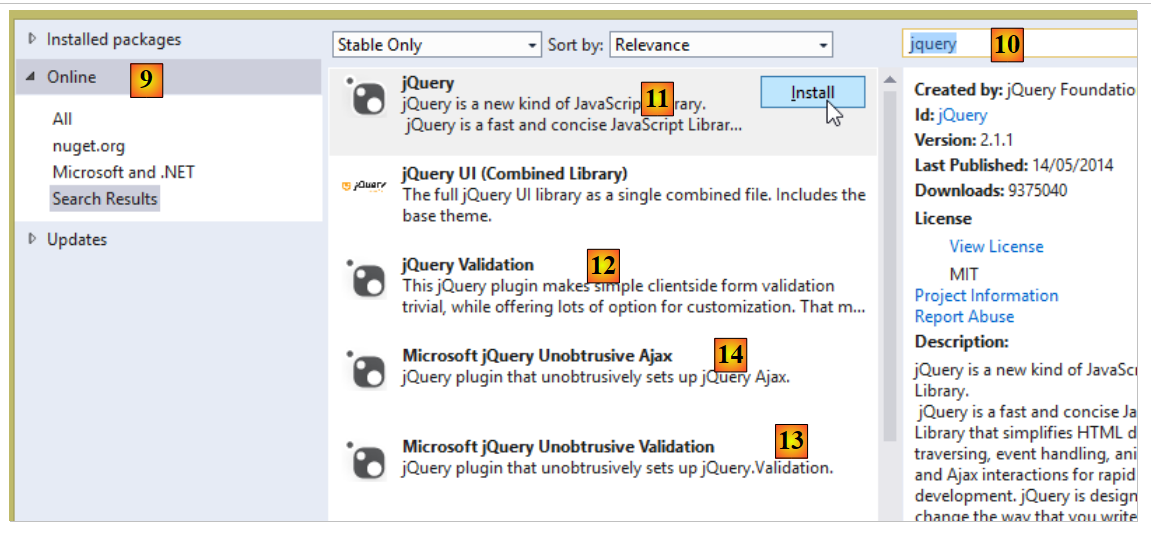Select Microsoft and .NET source

(x=123, y=172)
